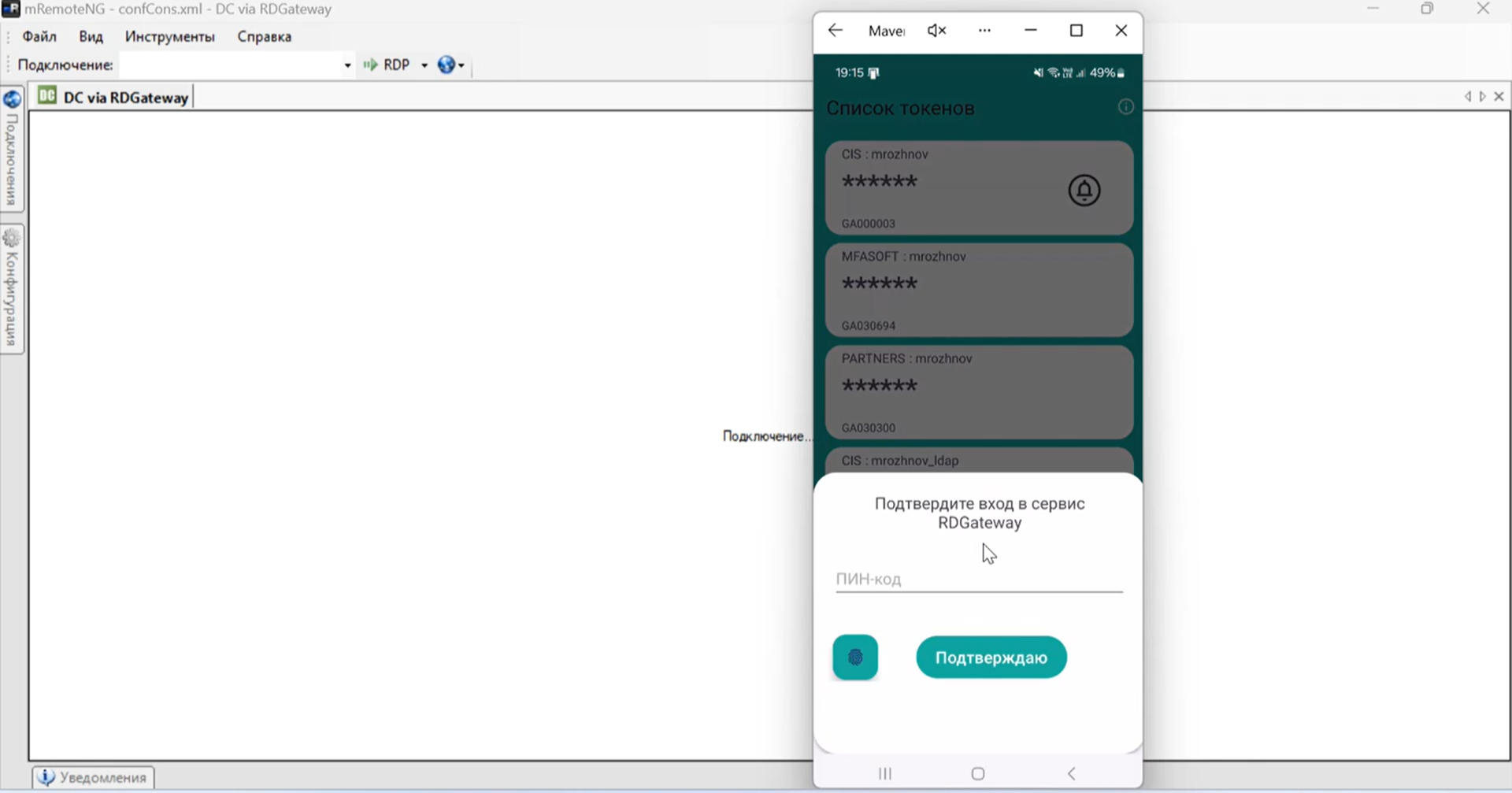Image resolution: width=1512 pixels, height=793 pixels.
Task: Minimize the mRemoteNG window
Action: tap(1373, 9)
